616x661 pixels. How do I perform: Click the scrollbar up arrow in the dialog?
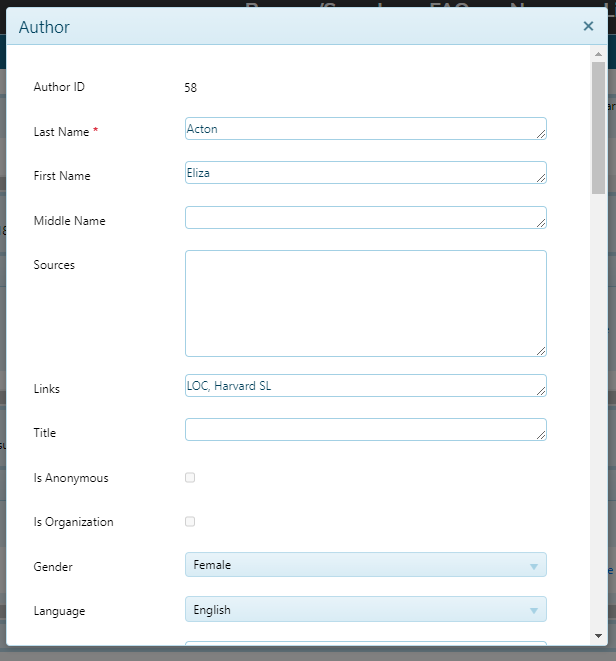pyautogui.click(x=598, y=54)
